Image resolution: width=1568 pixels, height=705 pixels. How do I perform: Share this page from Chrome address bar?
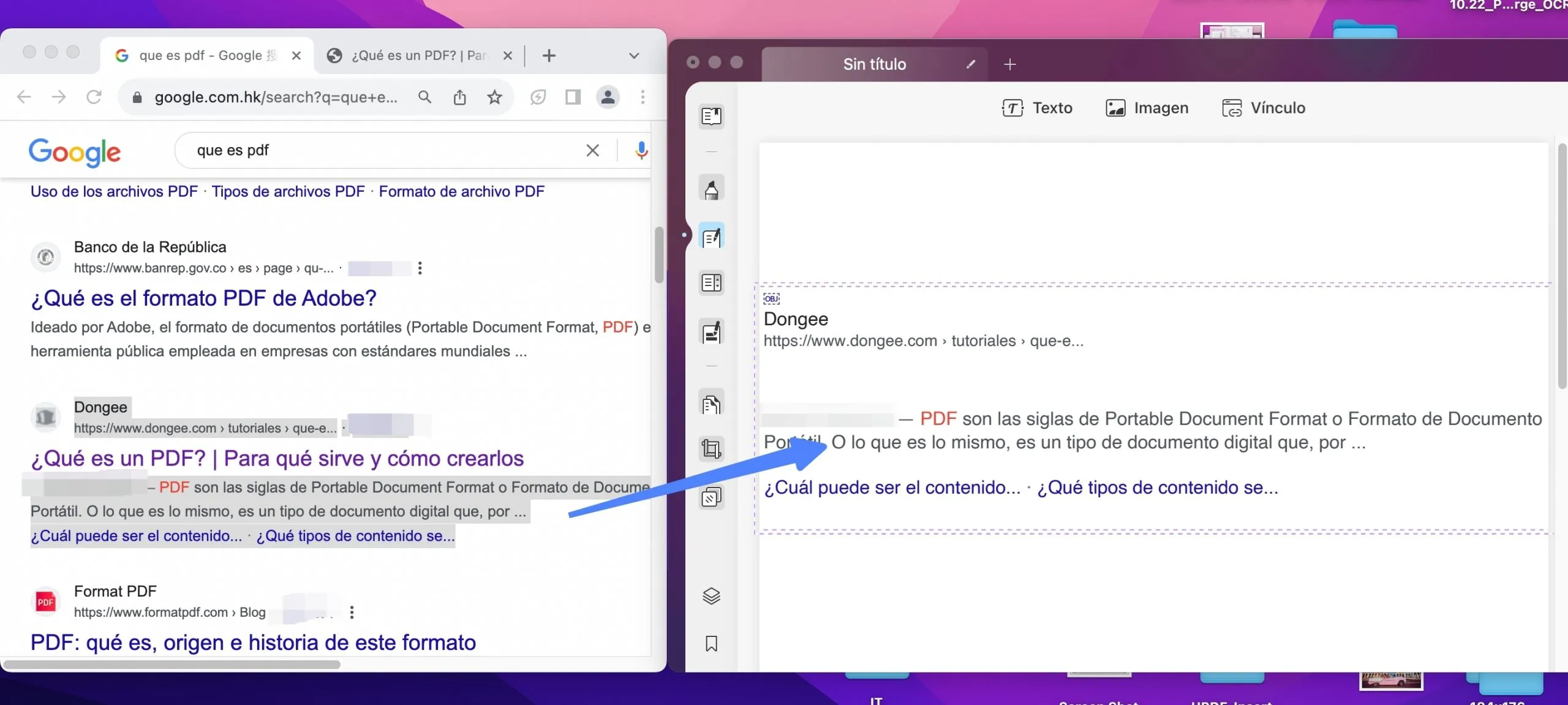459,97
